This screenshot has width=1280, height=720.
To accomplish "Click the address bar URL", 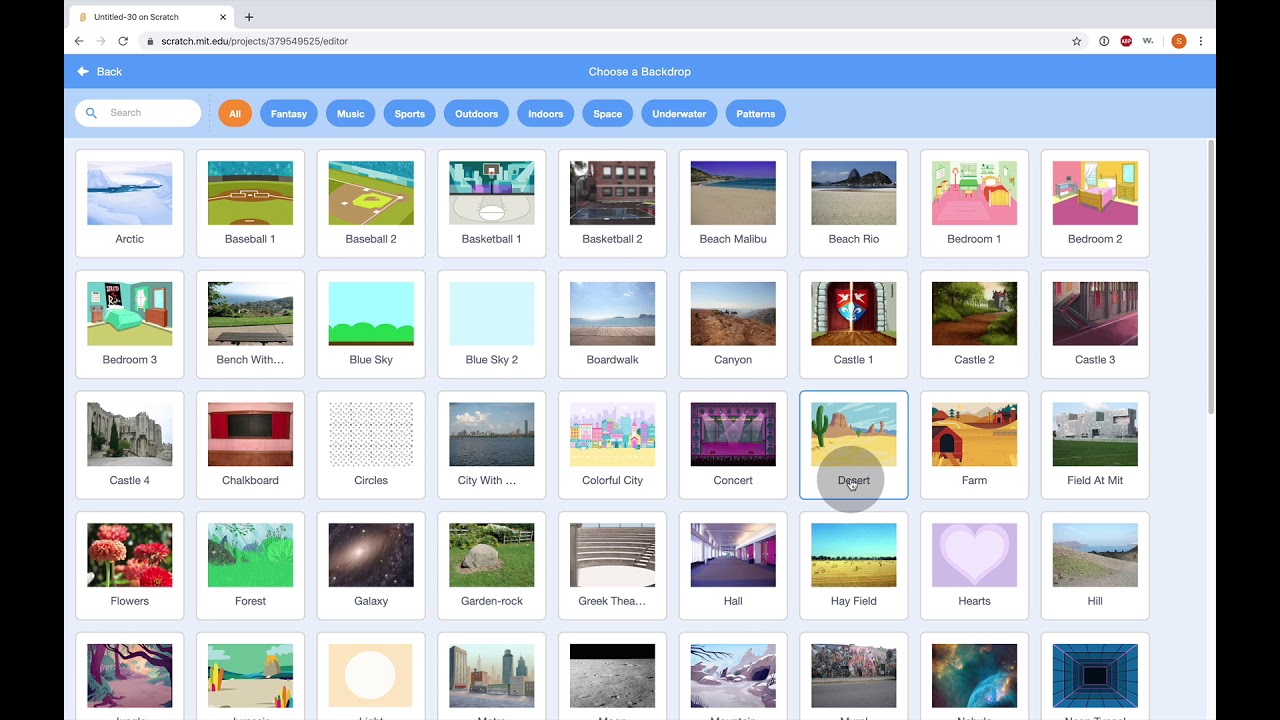I will [x=255, y=41].
